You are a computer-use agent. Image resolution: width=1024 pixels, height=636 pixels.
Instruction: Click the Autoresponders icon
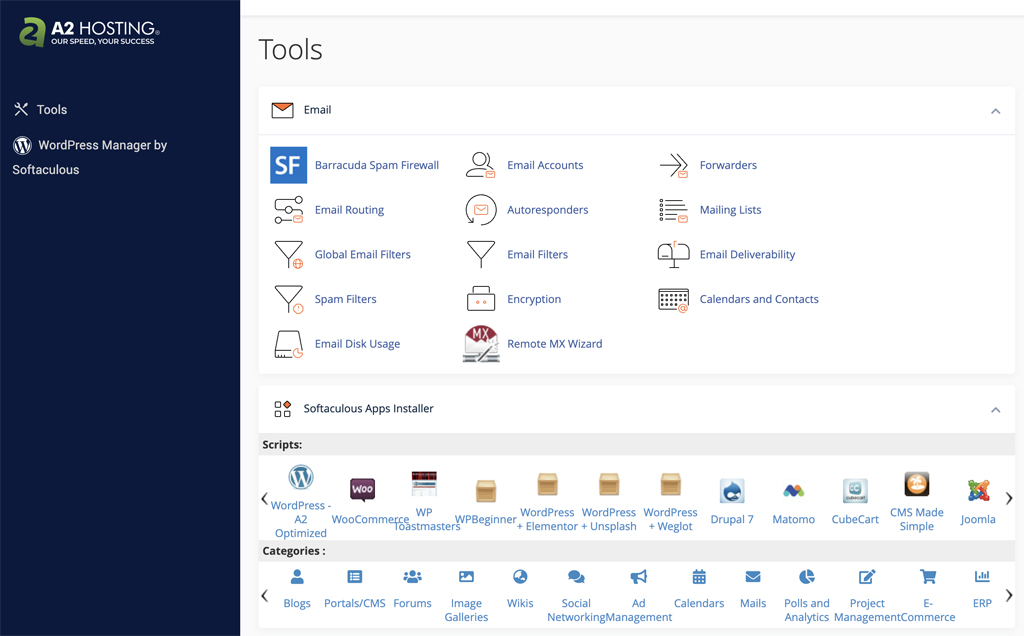coord(481,210)
